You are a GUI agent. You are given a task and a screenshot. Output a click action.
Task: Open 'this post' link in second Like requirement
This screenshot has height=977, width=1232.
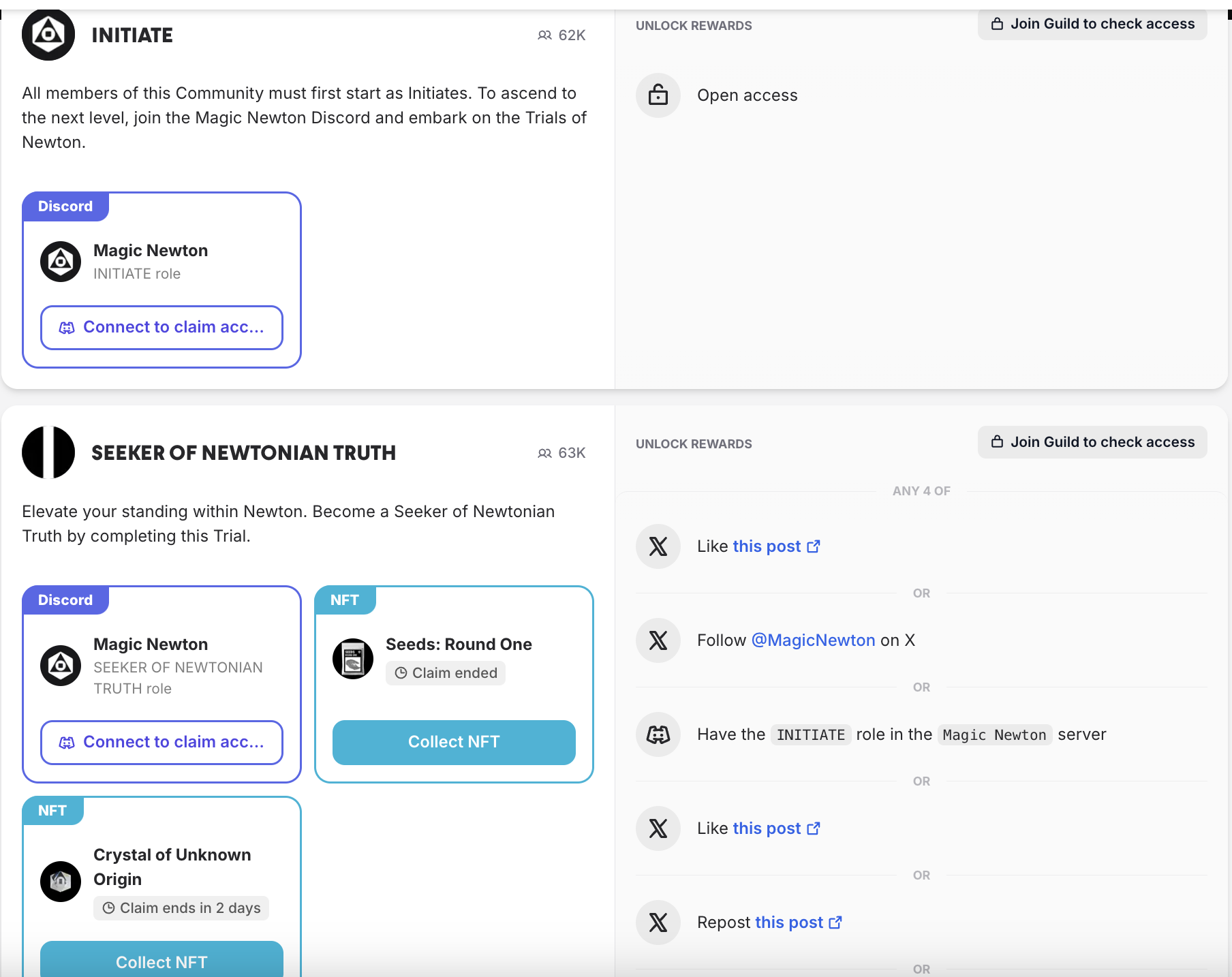(776, 828)
